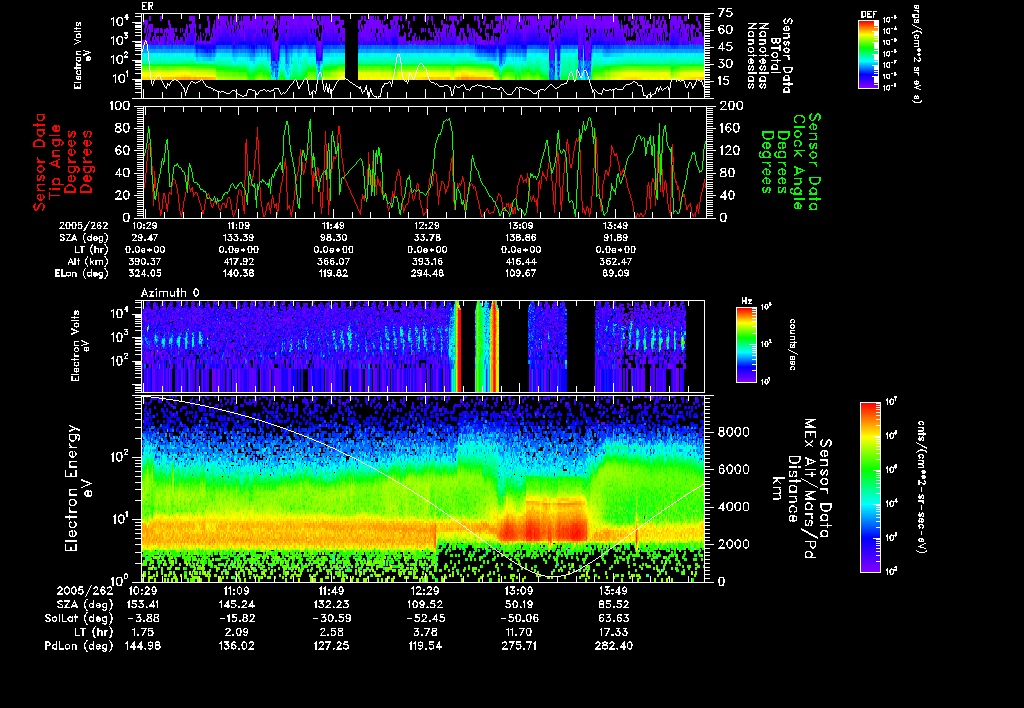Select the ER electron spectrogram panel
The height and width of the screenshot is (708, 1024).
click(x=424, y=56)
